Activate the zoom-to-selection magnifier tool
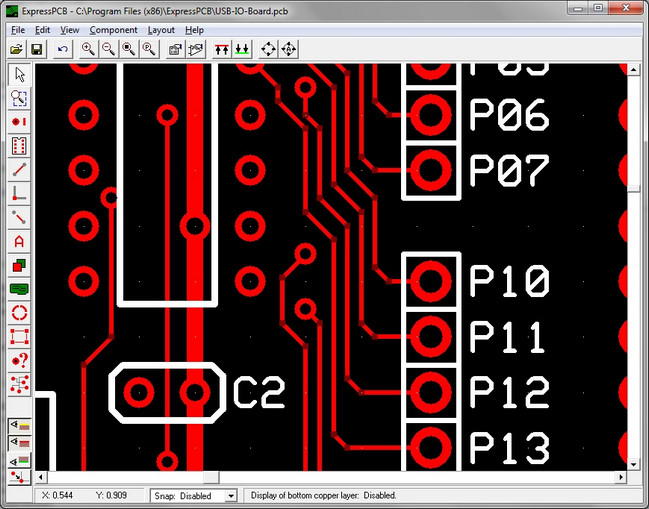Viewport: 649px width, 509px height. (19, 97)
